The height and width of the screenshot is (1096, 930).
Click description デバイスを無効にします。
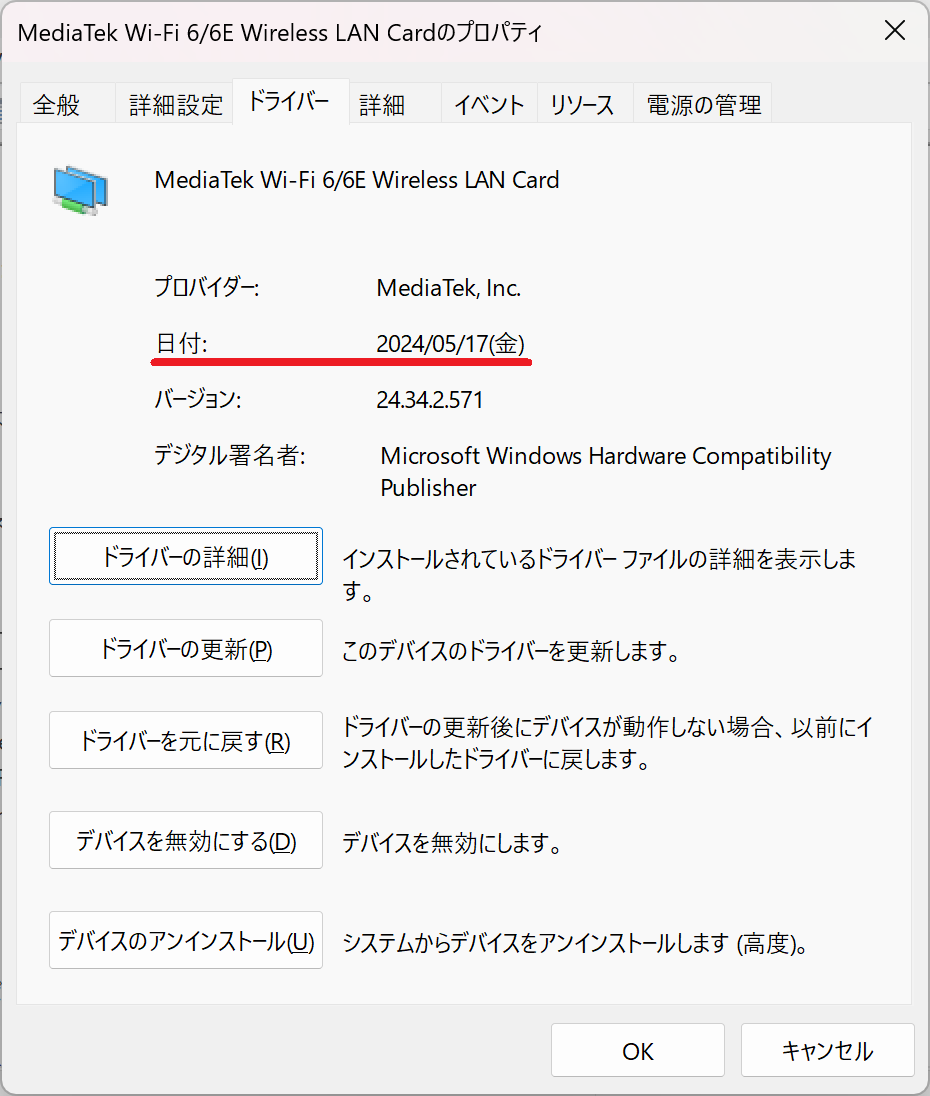pyautogui.click(x=452, y=843)
